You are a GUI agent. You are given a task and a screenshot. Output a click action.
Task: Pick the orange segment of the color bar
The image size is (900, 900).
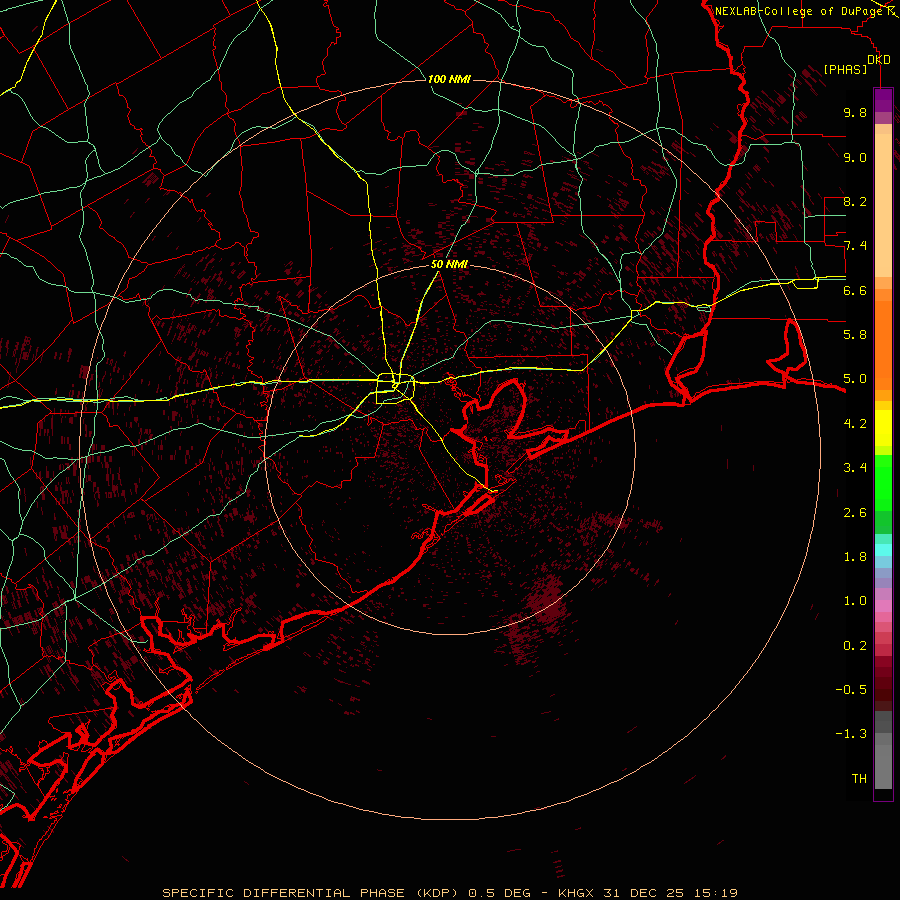coord(883,344)
